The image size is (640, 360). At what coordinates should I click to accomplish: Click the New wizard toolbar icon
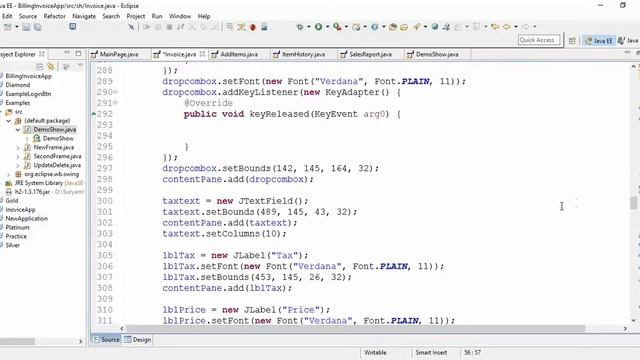point(8,27)
